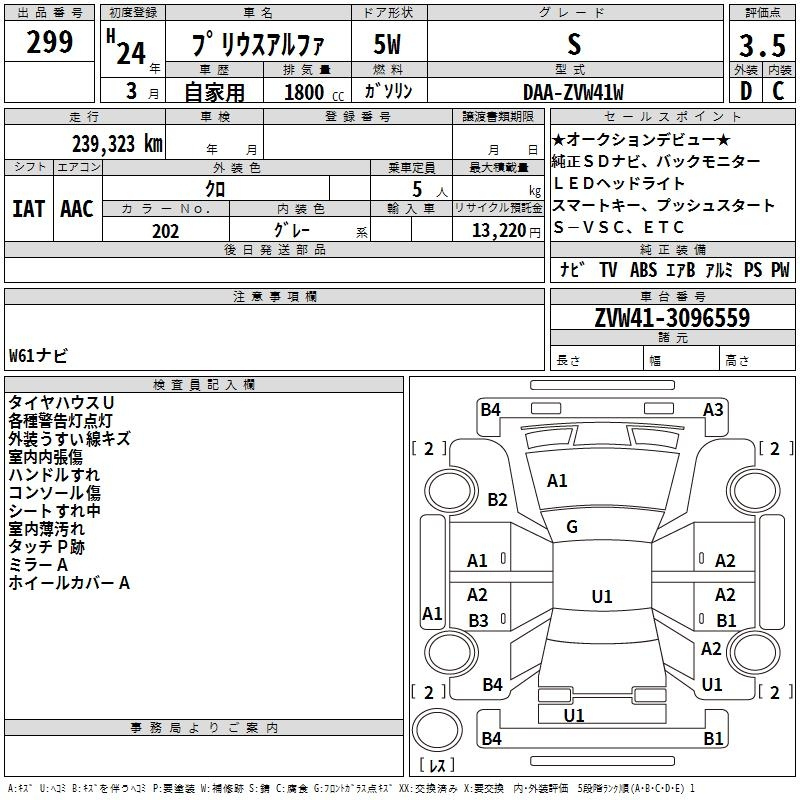Click the TV equipment marker
Screen dimensions: 800x800
coord(608,270)
